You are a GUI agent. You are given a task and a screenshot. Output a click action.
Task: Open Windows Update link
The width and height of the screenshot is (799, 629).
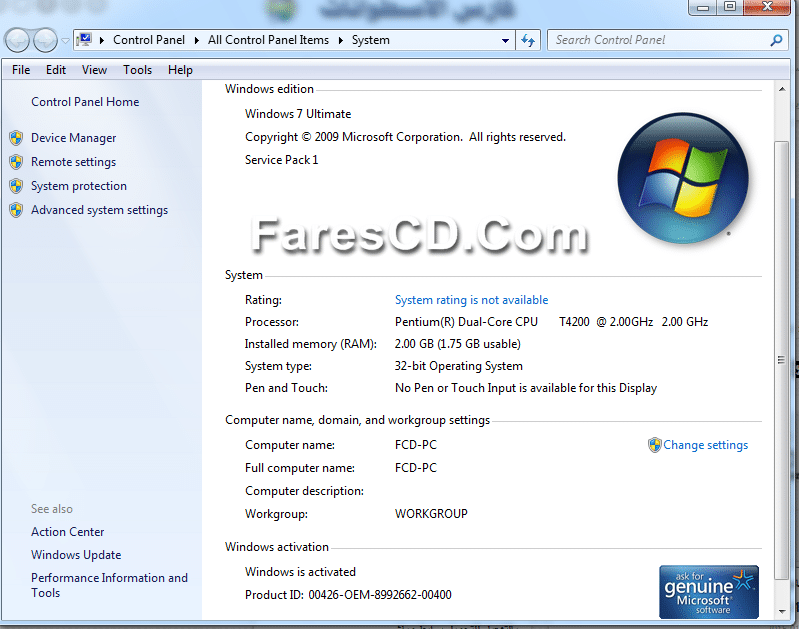point(76,555)
